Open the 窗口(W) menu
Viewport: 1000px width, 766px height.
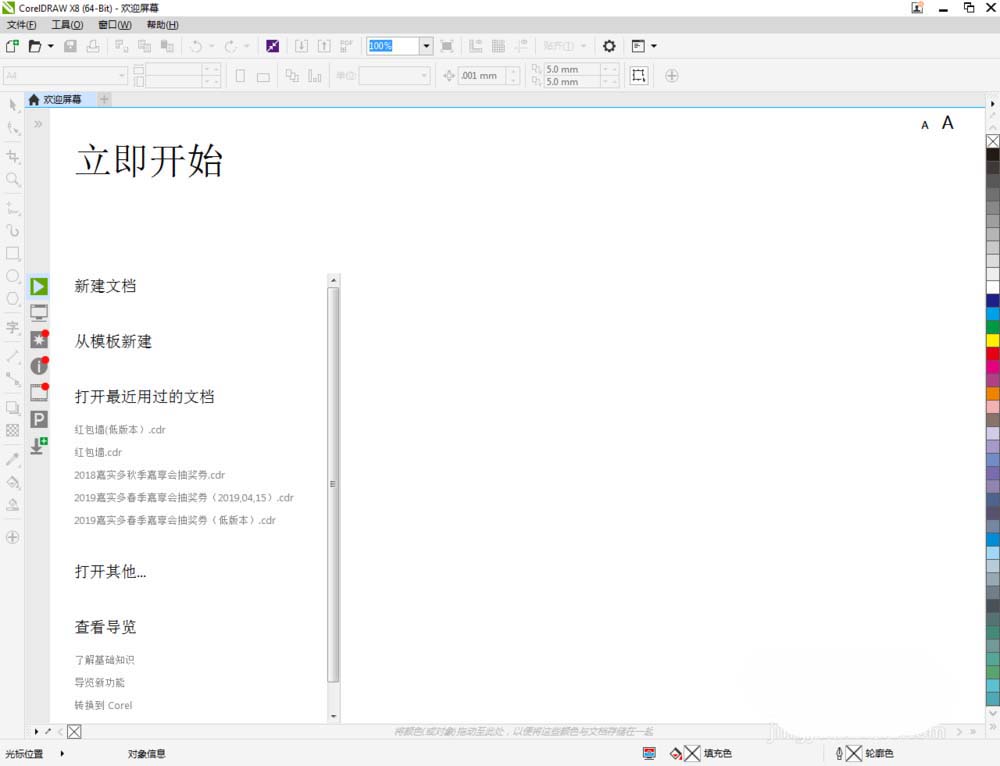click(115, 25)
